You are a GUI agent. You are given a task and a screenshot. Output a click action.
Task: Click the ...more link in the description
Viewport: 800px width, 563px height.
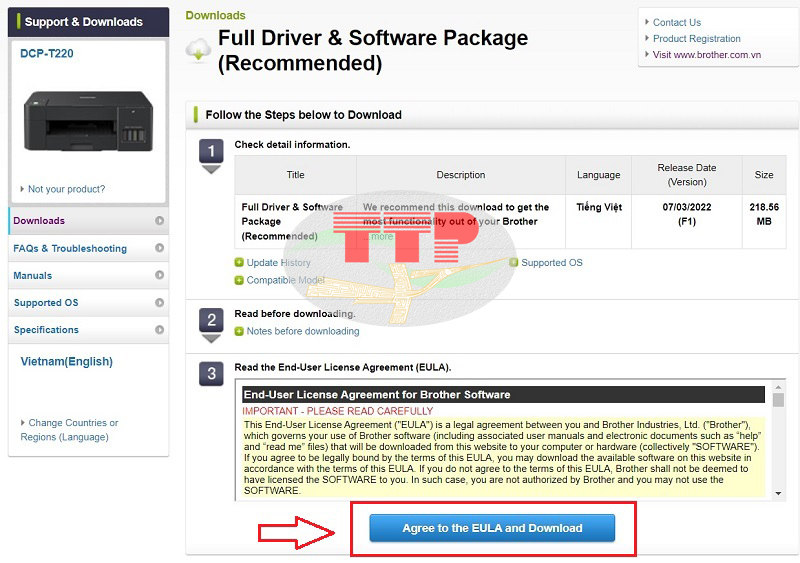[379, 236]
